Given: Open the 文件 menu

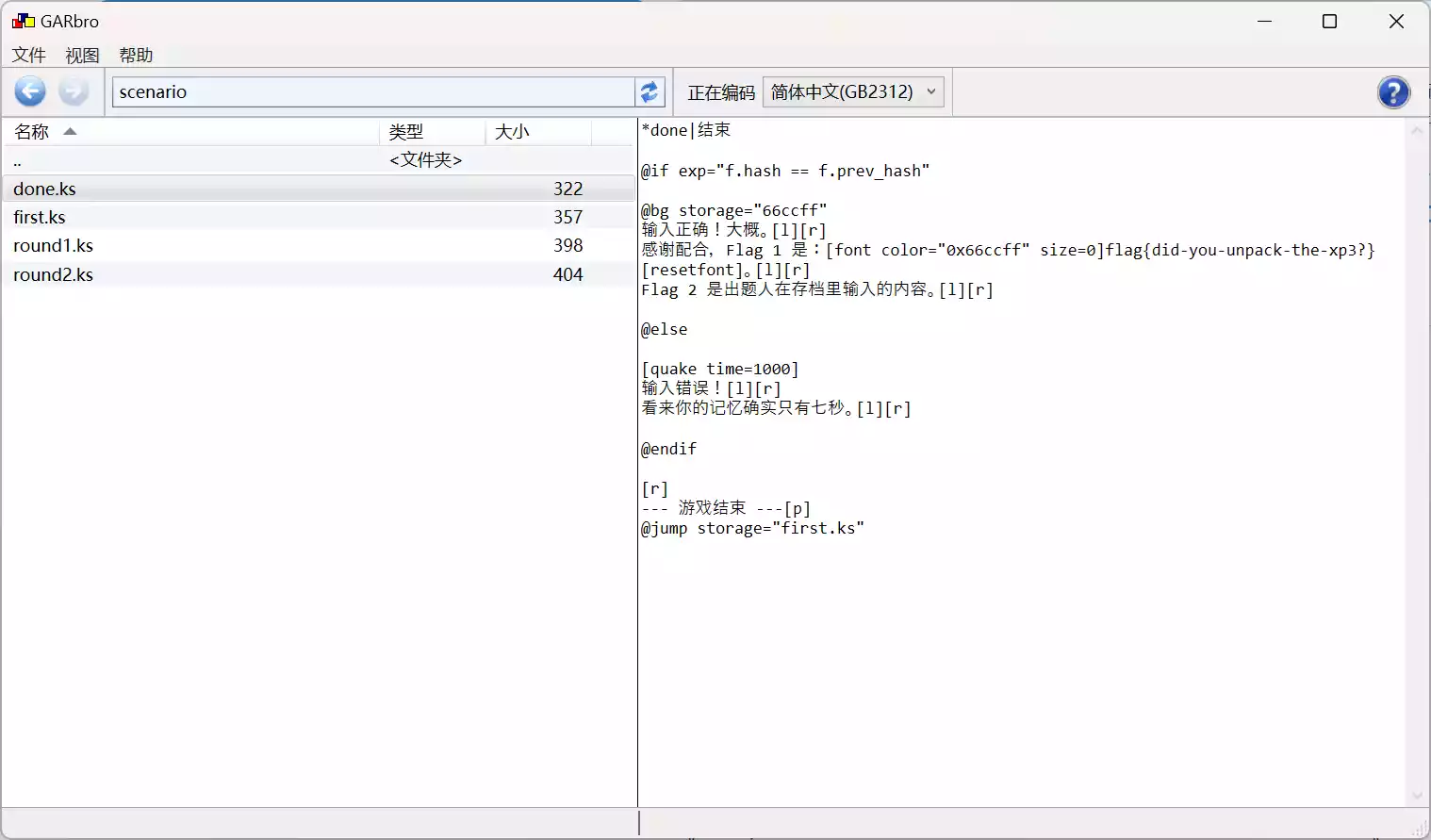Looking at the screenshot, I should coord(29,55).
